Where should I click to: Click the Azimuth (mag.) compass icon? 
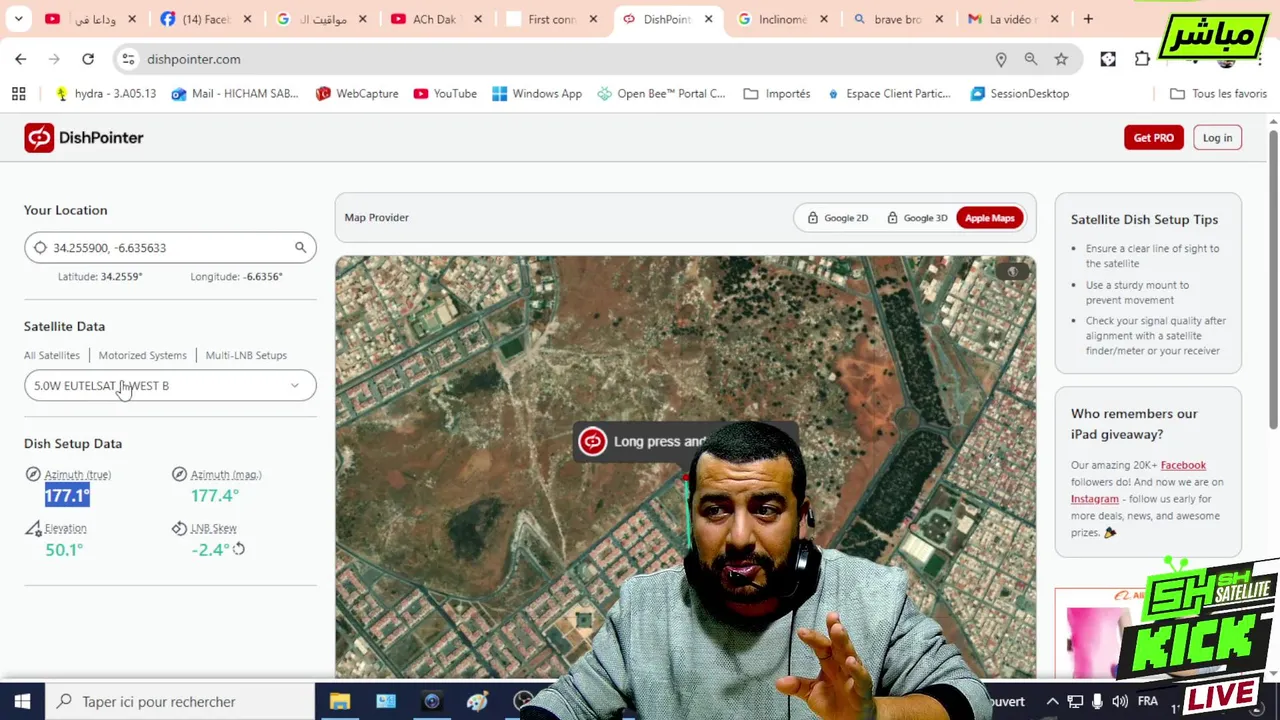click(179, 474)
